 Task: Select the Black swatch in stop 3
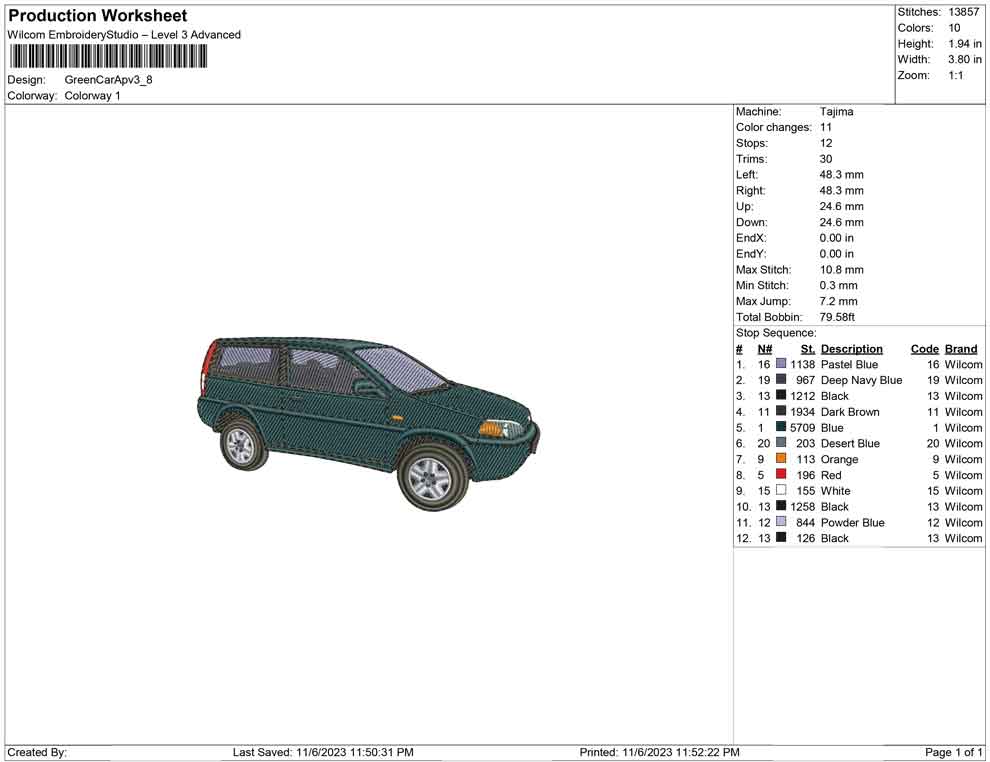click(x=781, y=396)
